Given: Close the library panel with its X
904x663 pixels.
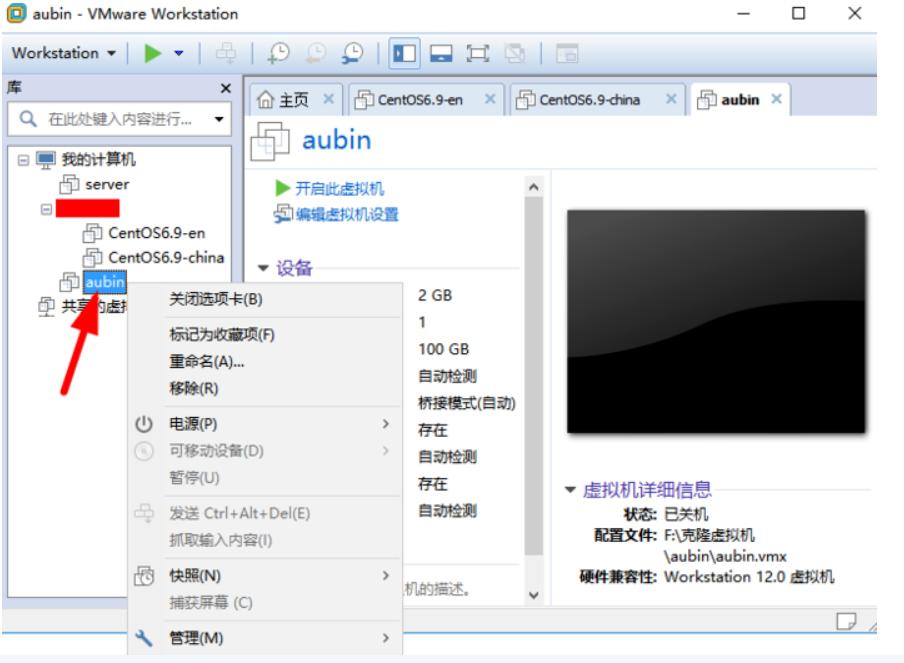Looking at the screenshot, I should 225,88.
